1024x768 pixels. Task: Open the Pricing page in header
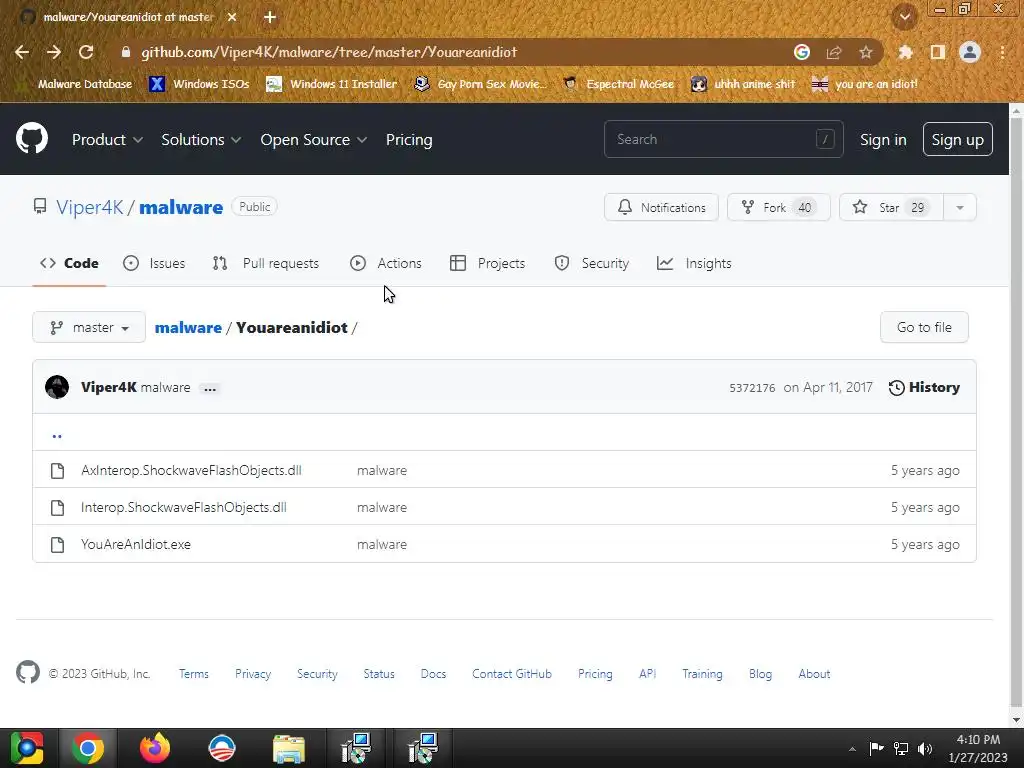click(x=409, y=140)
